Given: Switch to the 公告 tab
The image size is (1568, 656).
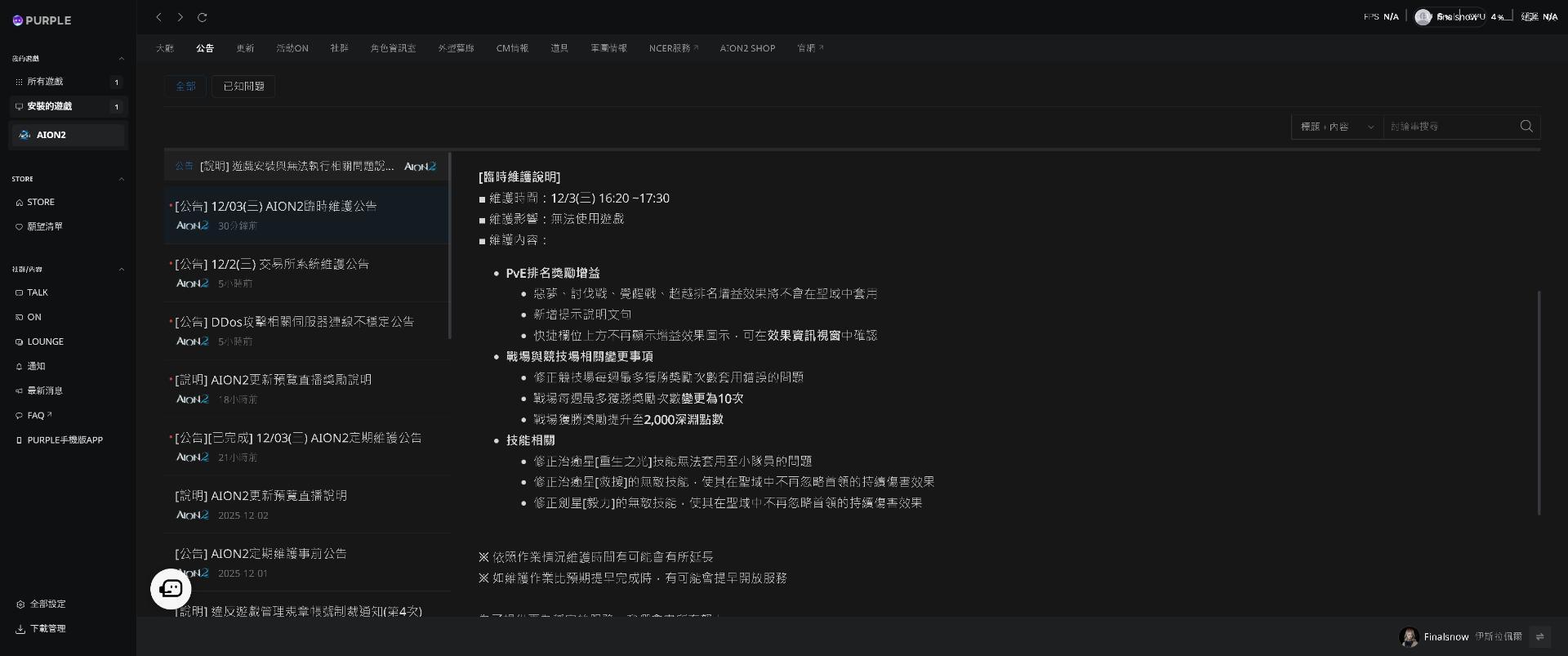Looking at the screenshot, I should click(205, 48).
